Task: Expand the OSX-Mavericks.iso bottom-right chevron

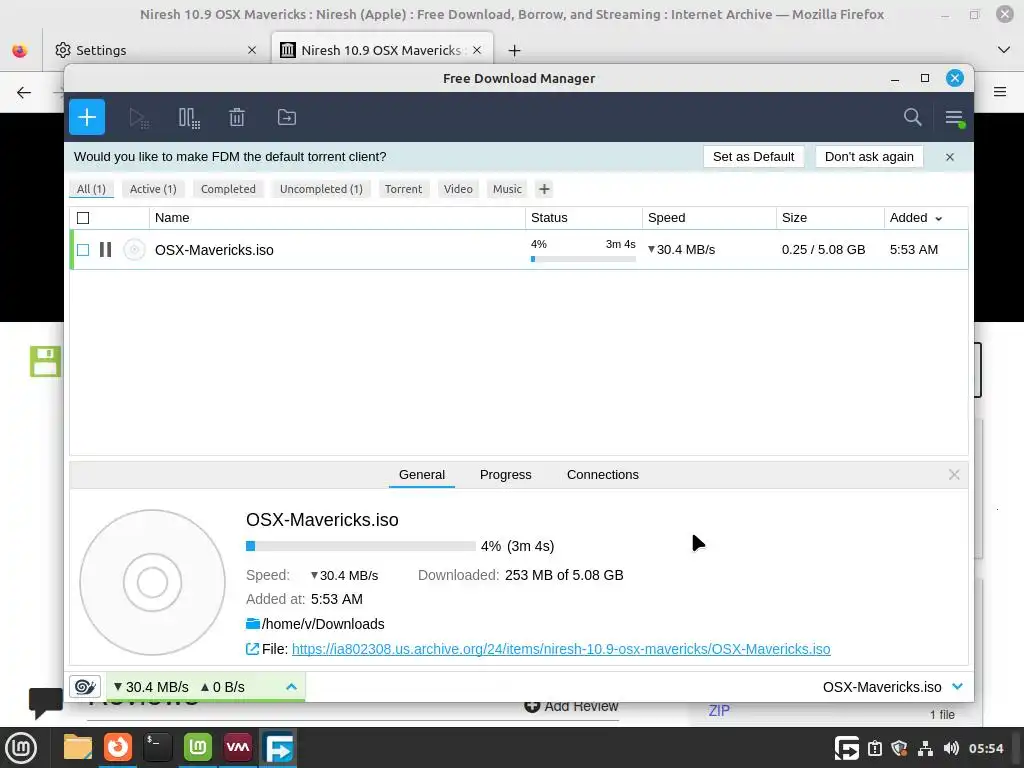Action: pyautogui.click(x=957, y=687)
